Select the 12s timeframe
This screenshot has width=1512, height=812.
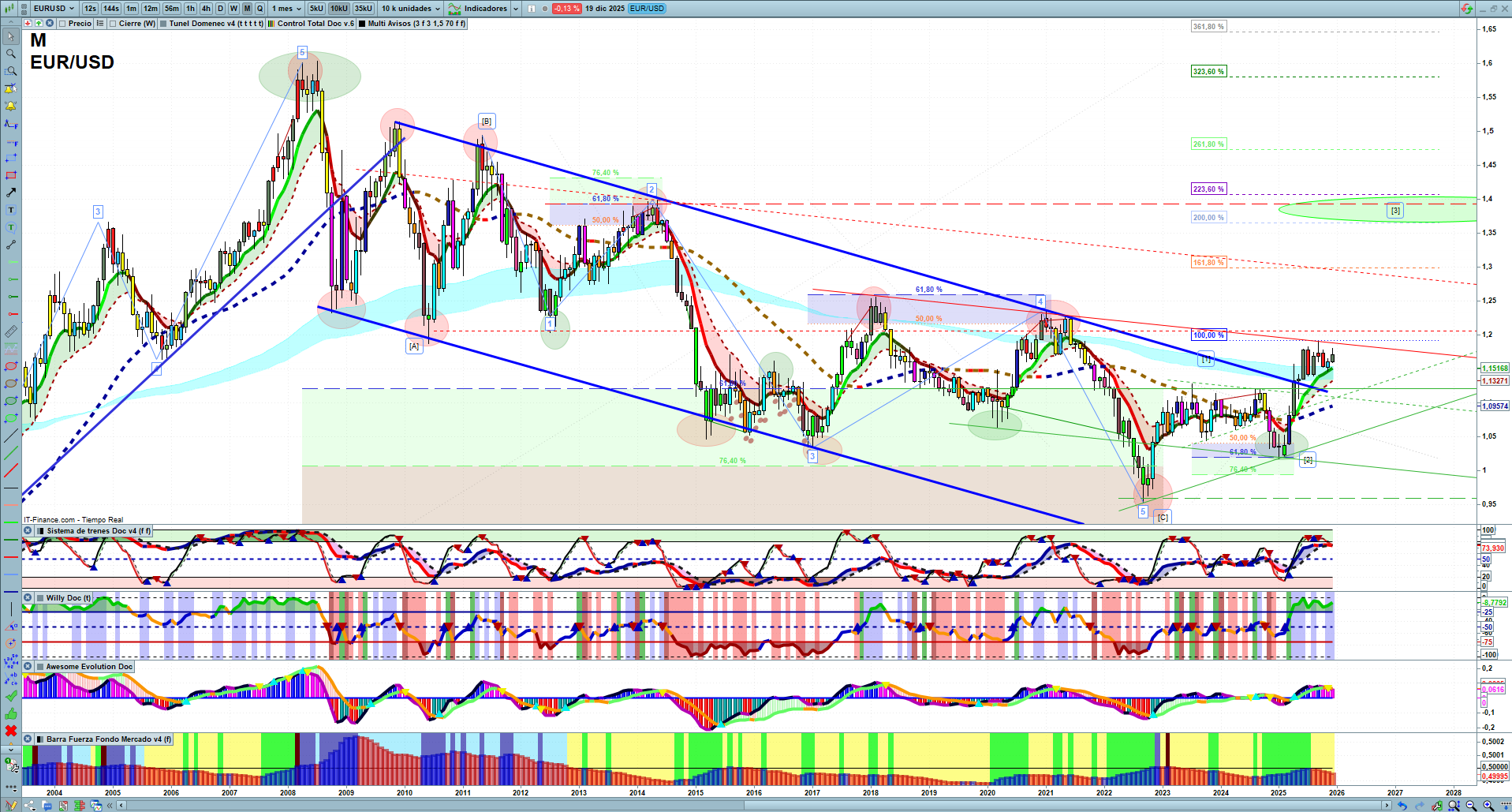(90, 9)
